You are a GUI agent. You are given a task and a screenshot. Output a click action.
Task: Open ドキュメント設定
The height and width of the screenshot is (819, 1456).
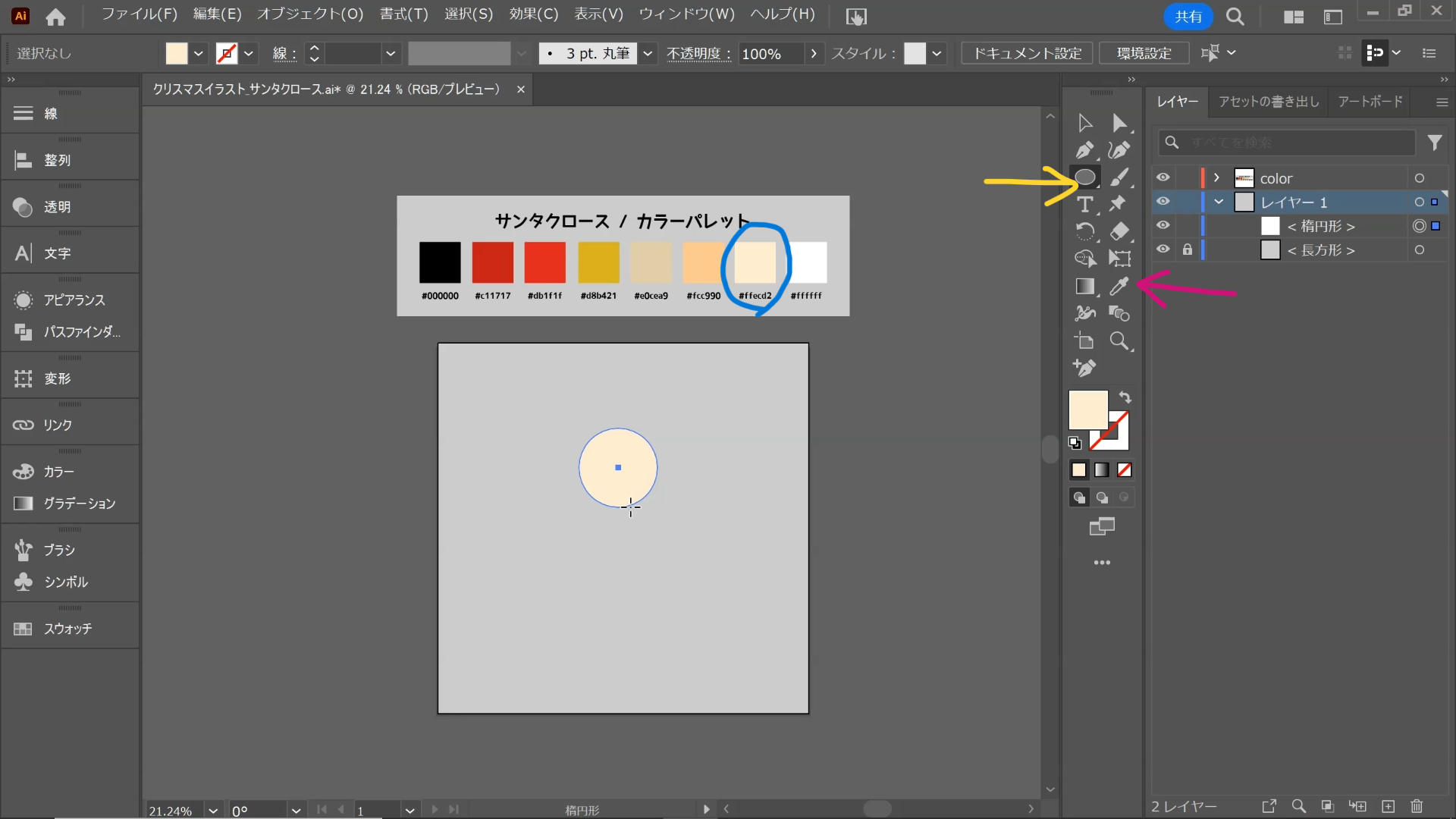pyautogui.click(x=1025, y=53)
